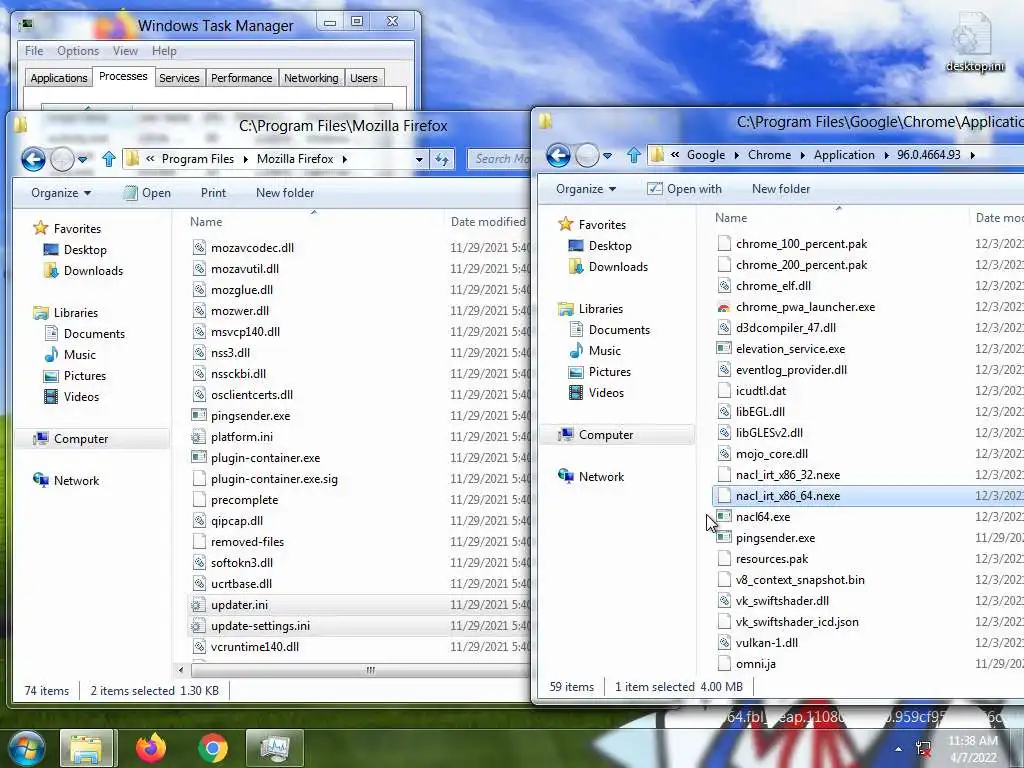The image size is (1024, 768).
Task: Select Computer in Chrome window navigation pane
Action: pyautogui.click(x=605, y=435)
